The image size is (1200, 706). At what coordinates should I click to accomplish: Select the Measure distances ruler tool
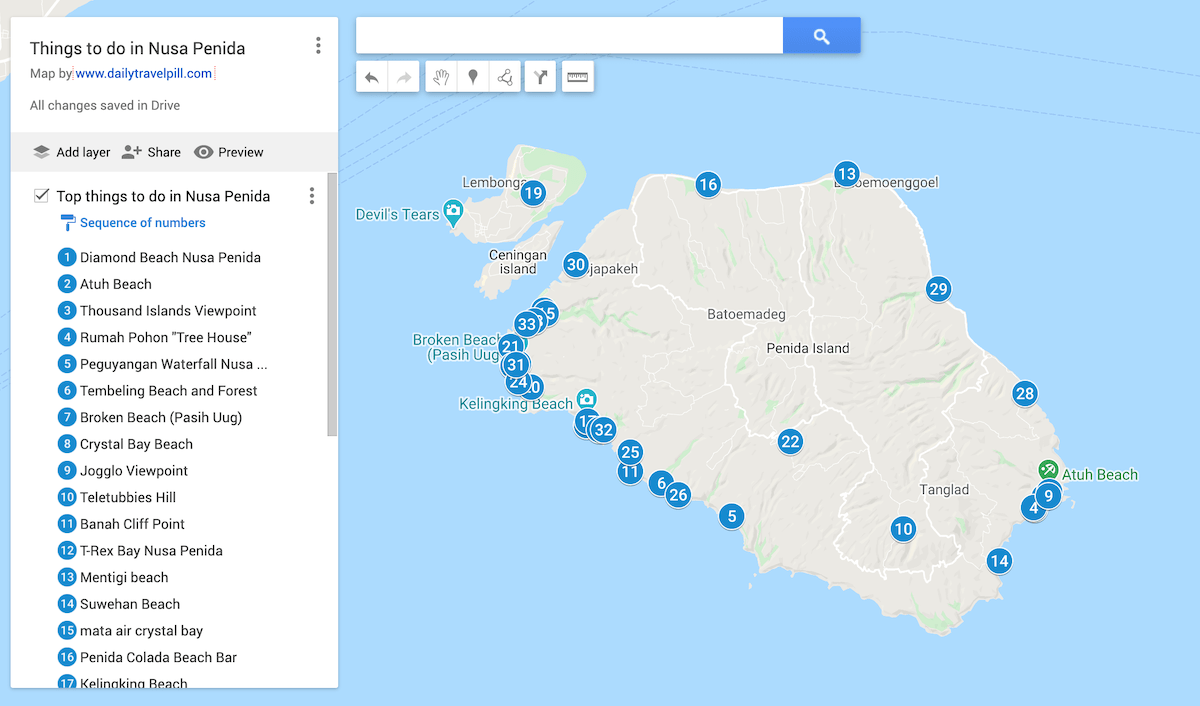(x=578, y=77)
